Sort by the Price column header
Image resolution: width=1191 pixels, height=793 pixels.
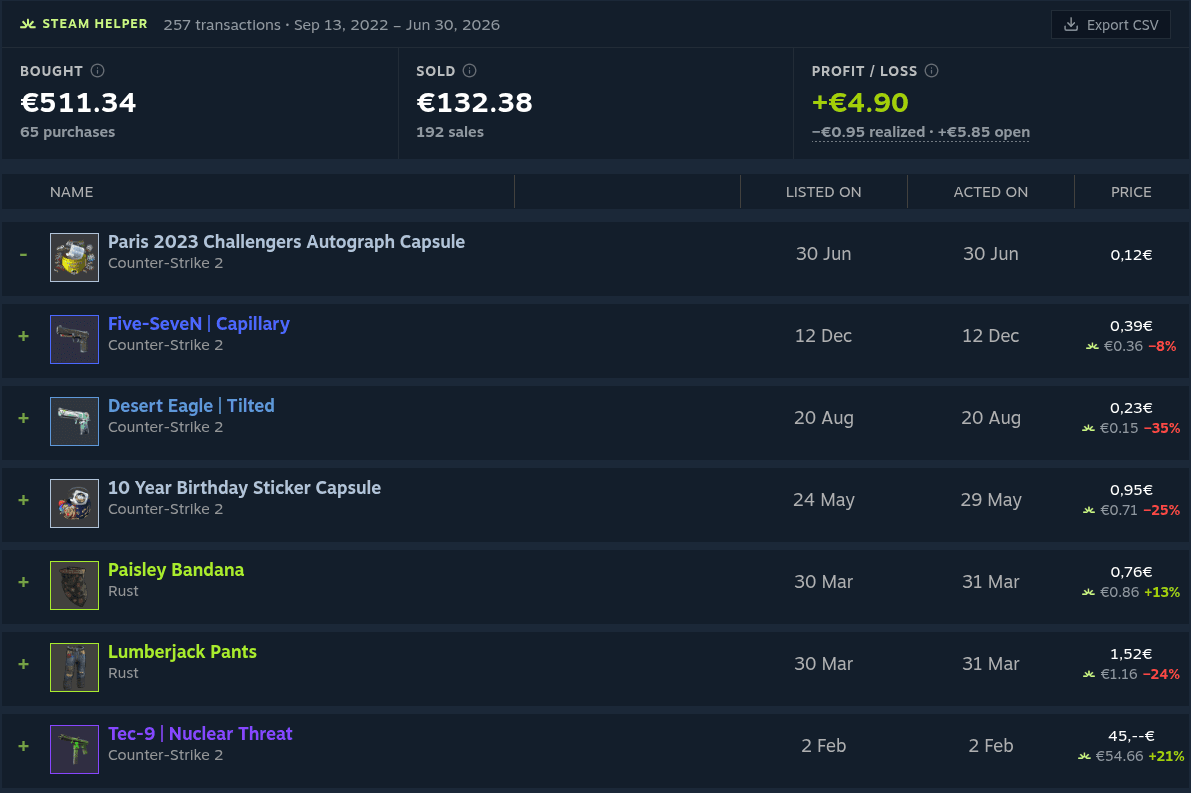tap(1131, 192)
